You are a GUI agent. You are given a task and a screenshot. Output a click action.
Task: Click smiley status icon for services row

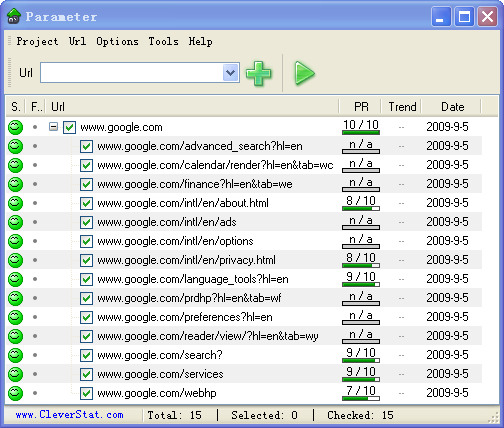[x=15, y=374]
